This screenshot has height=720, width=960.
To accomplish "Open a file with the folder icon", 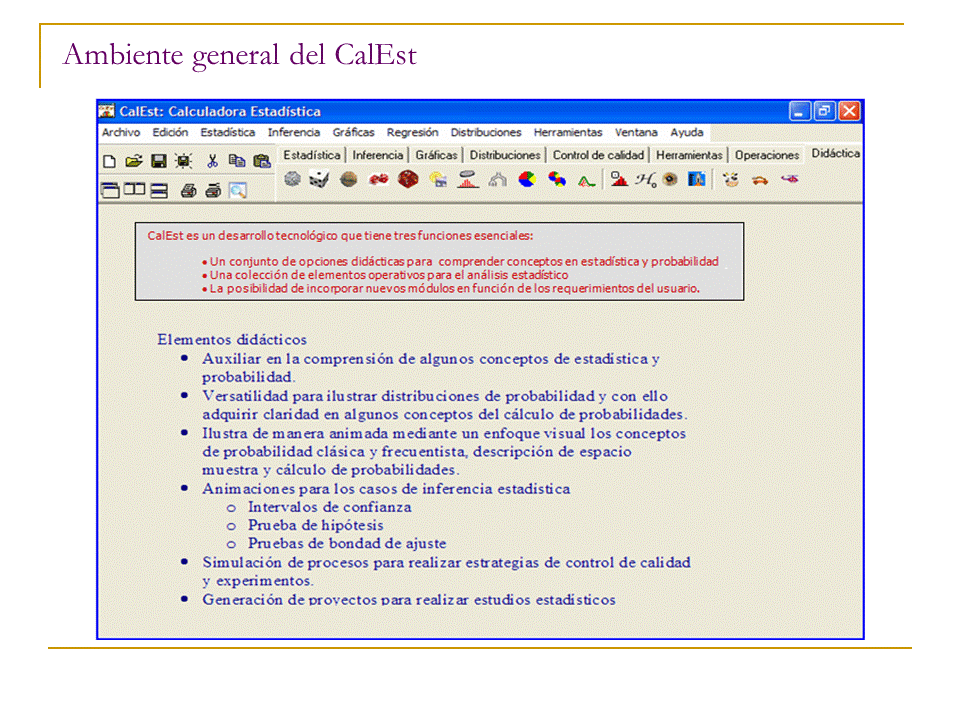I will (134, 161).
